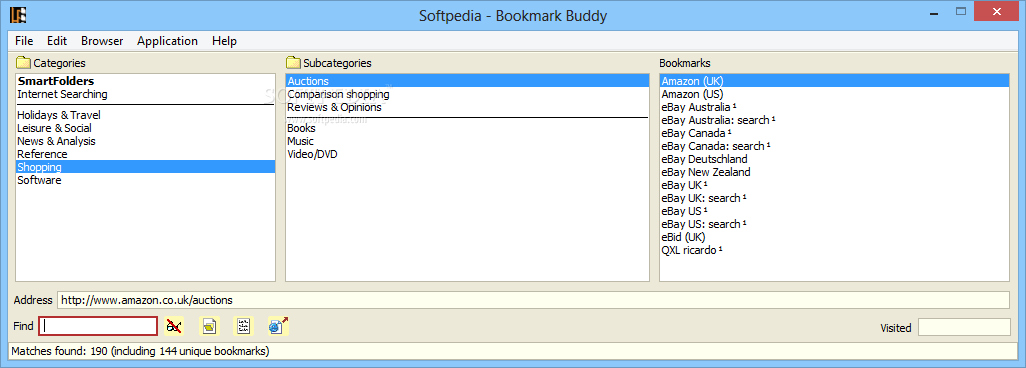Click the browser page icon with red arrow
This screenshot has height=368, width=1026.
click(x=278, y=325)
